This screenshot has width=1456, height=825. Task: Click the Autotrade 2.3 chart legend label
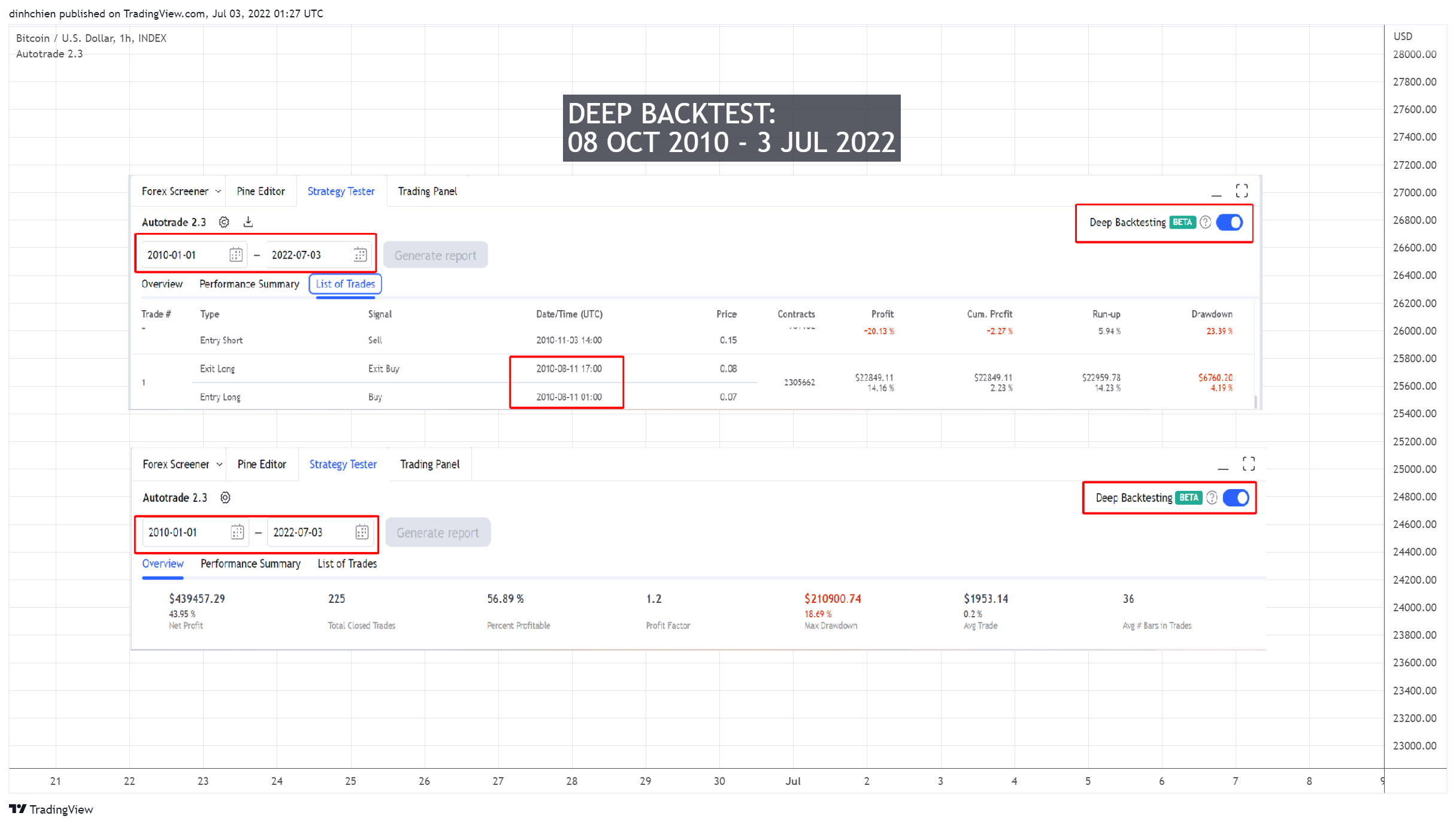49,54
